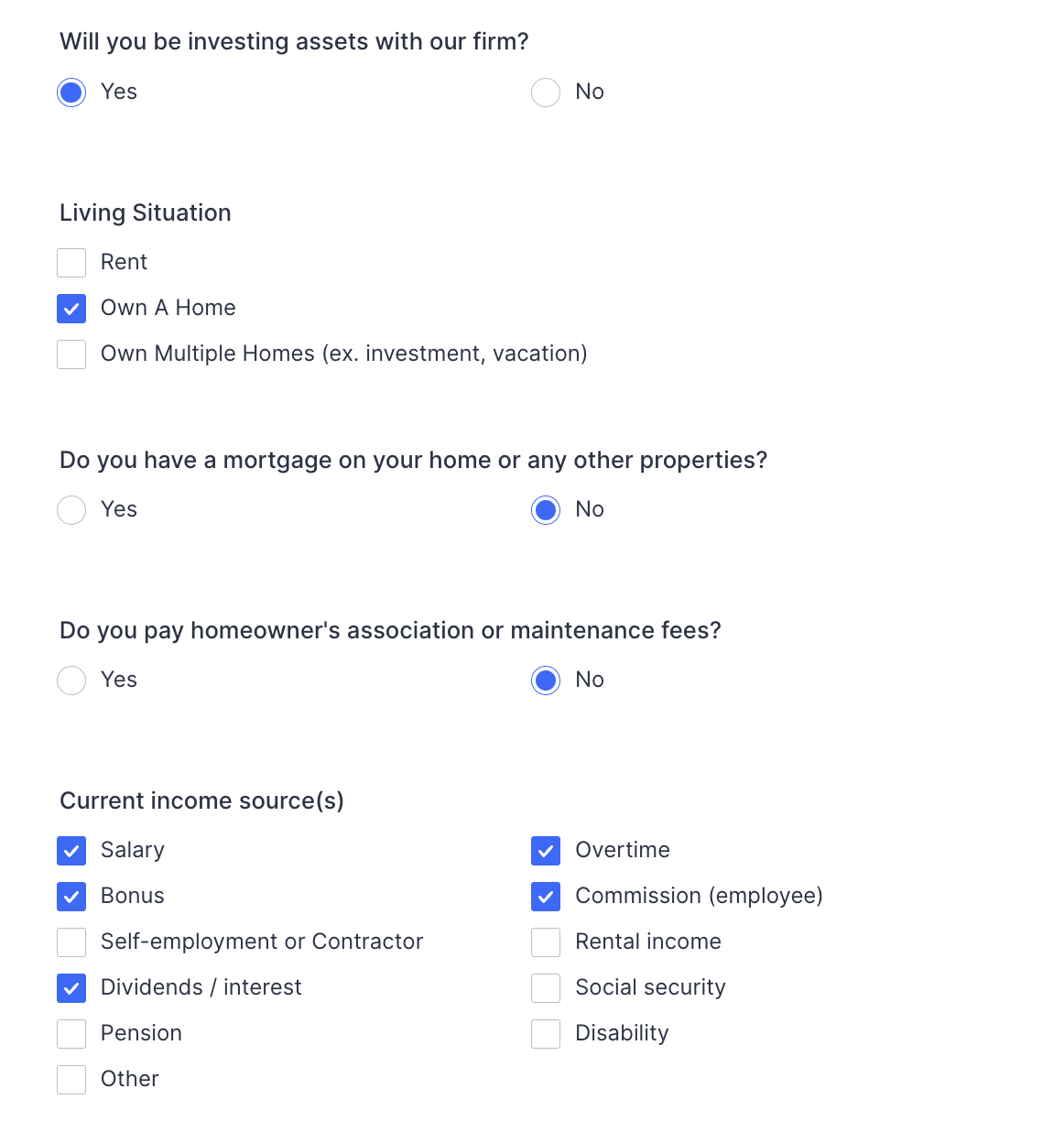
Task: Uncheck Bonus income source
Action: click(71, 897)
